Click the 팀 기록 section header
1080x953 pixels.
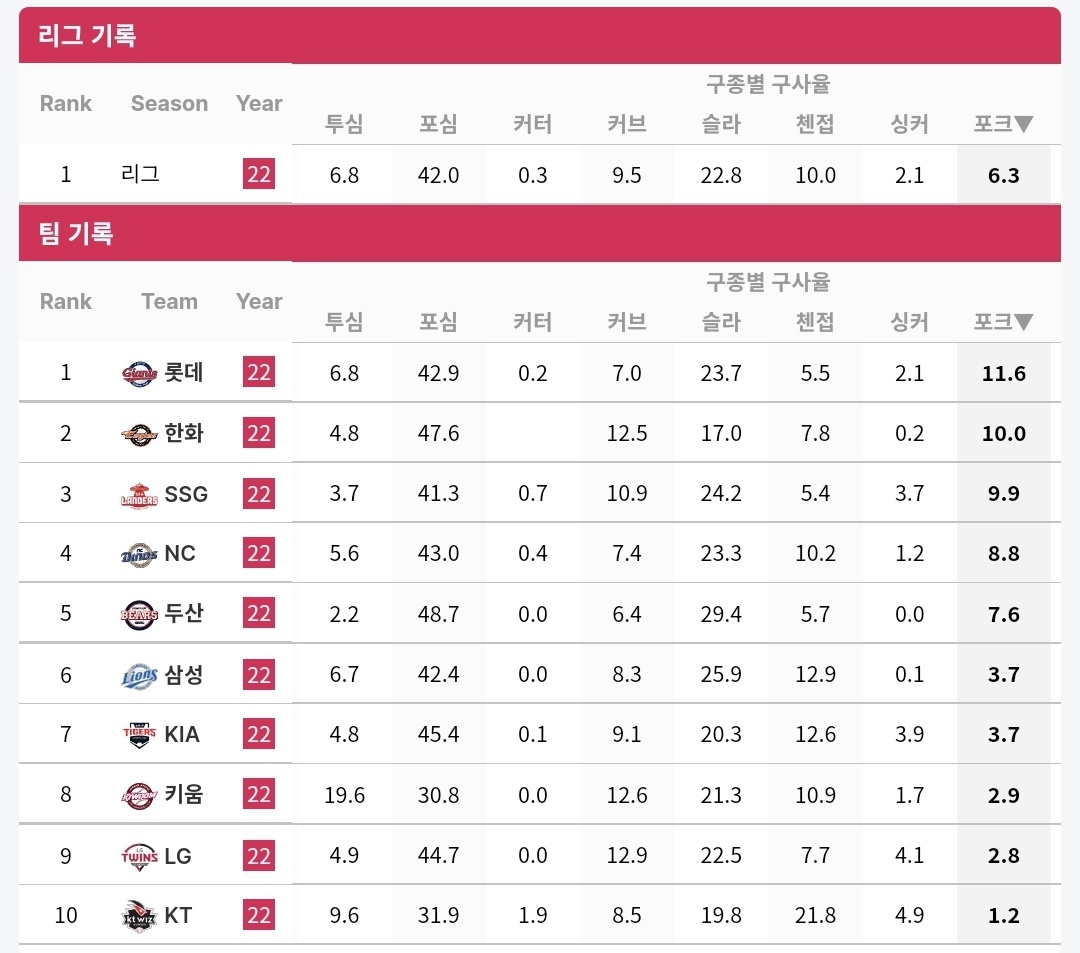pos(76,233)
